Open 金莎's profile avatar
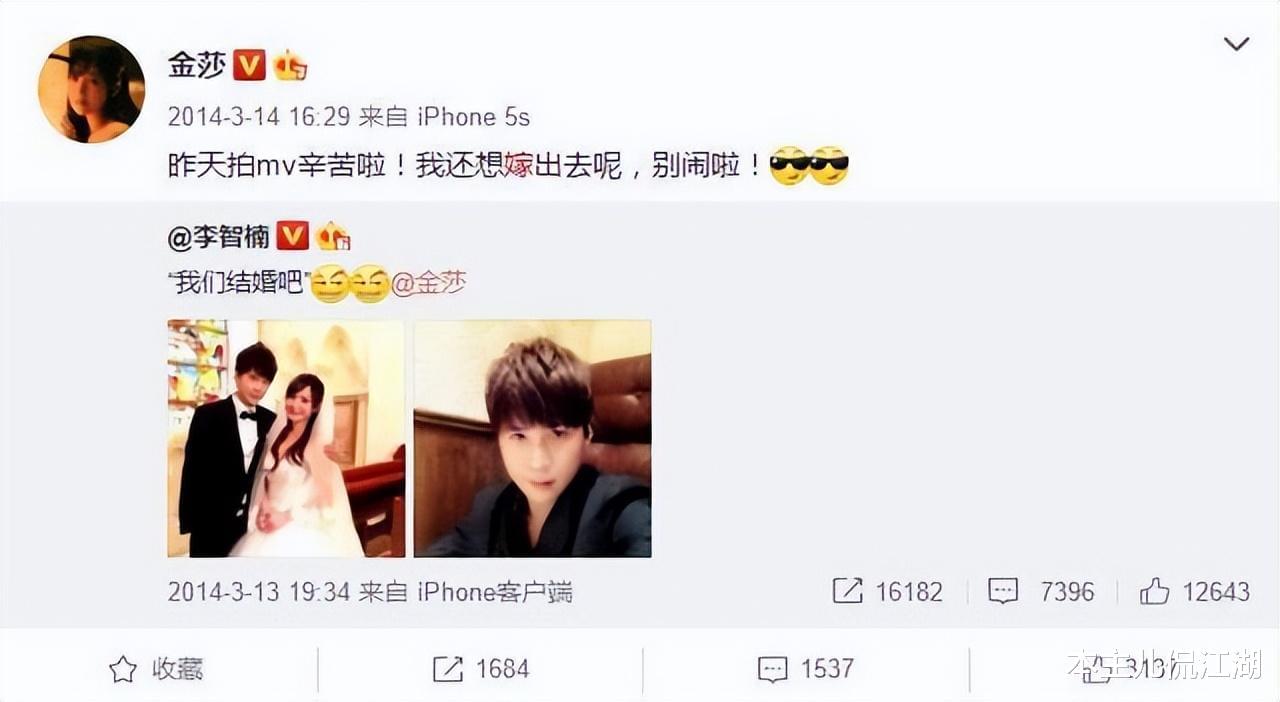 click(x=91, y=89)
